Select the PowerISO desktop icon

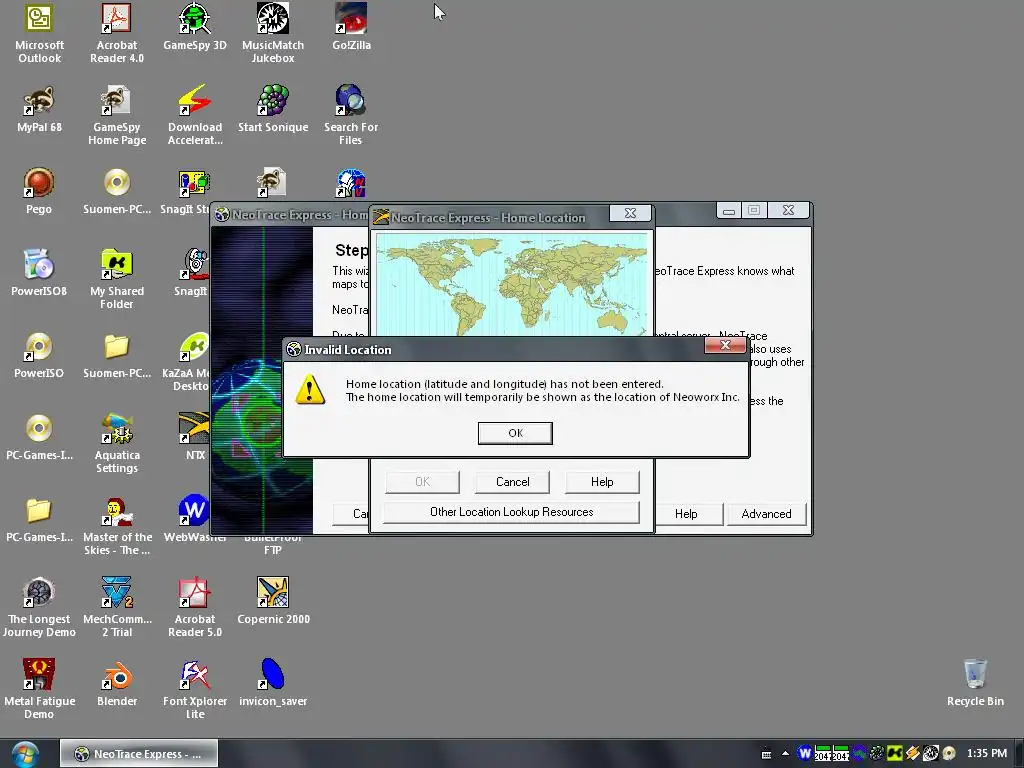[x=39, y=355]
